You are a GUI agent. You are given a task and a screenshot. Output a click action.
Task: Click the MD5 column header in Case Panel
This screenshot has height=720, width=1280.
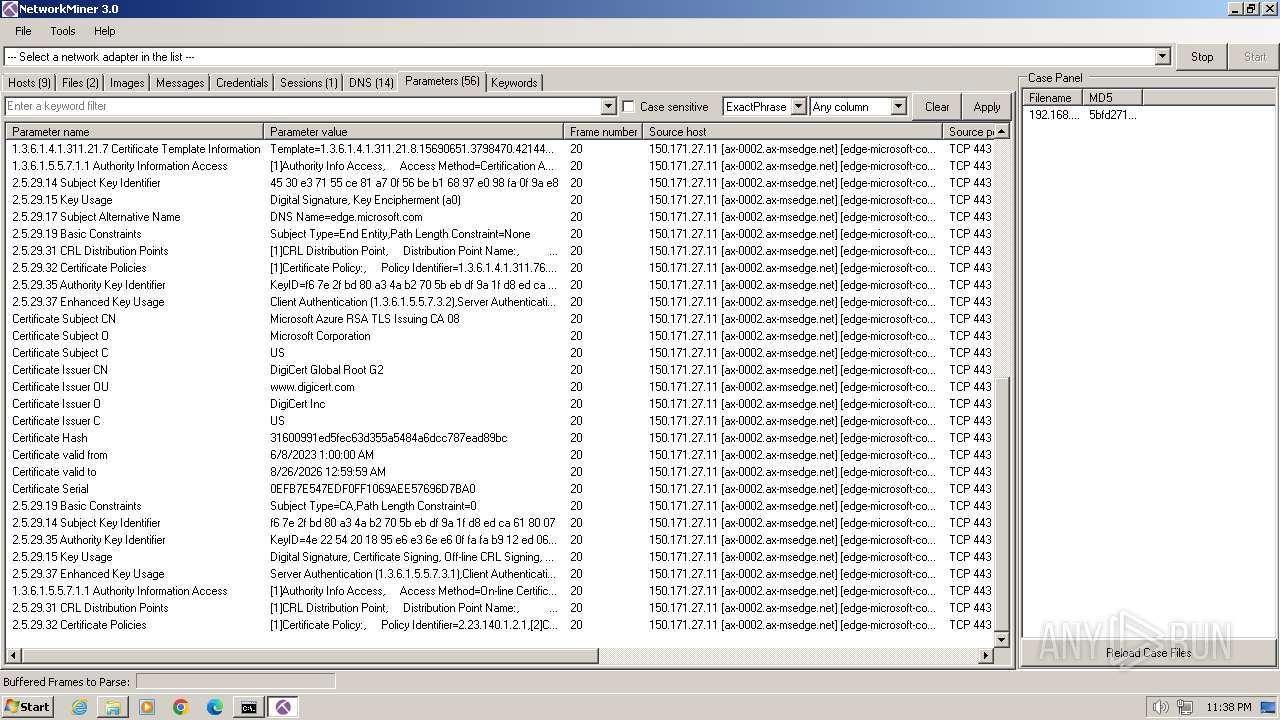point(1112,97)
